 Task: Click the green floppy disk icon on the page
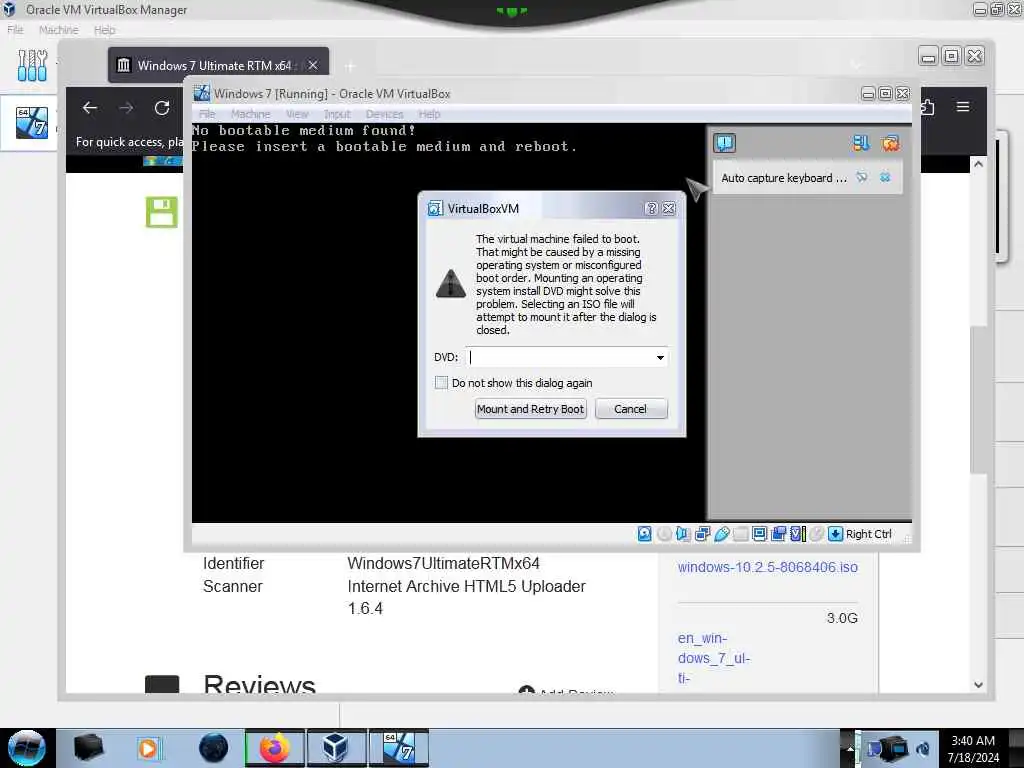point(161,212)
